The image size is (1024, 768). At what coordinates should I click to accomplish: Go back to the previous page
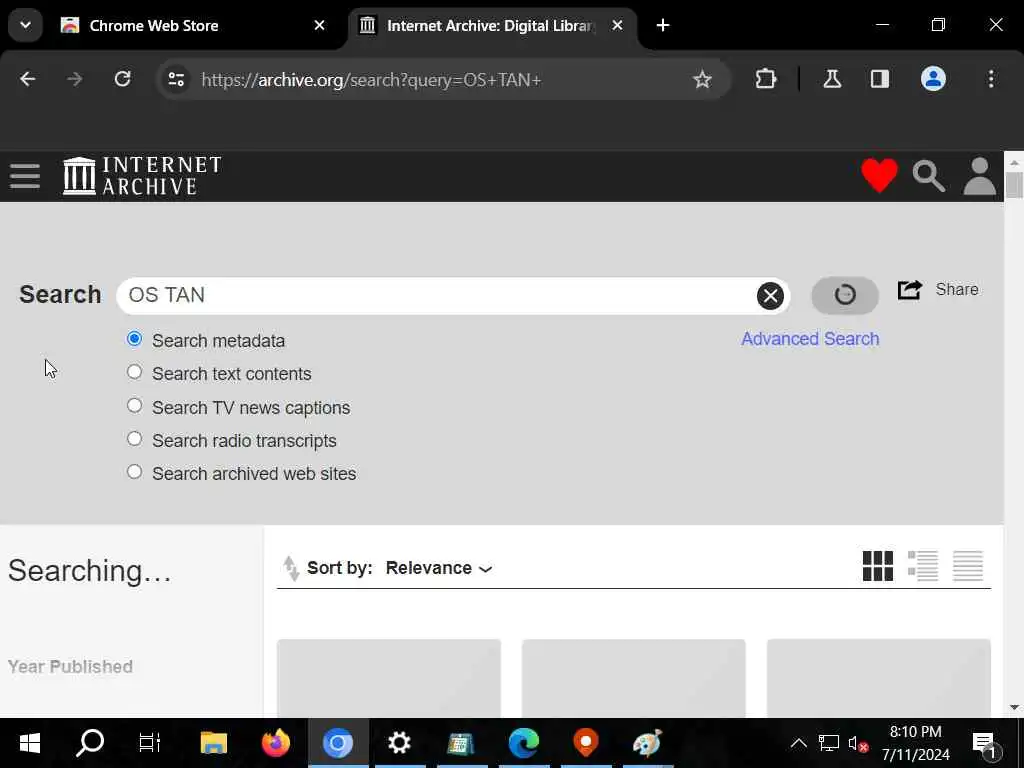(27, 80)
